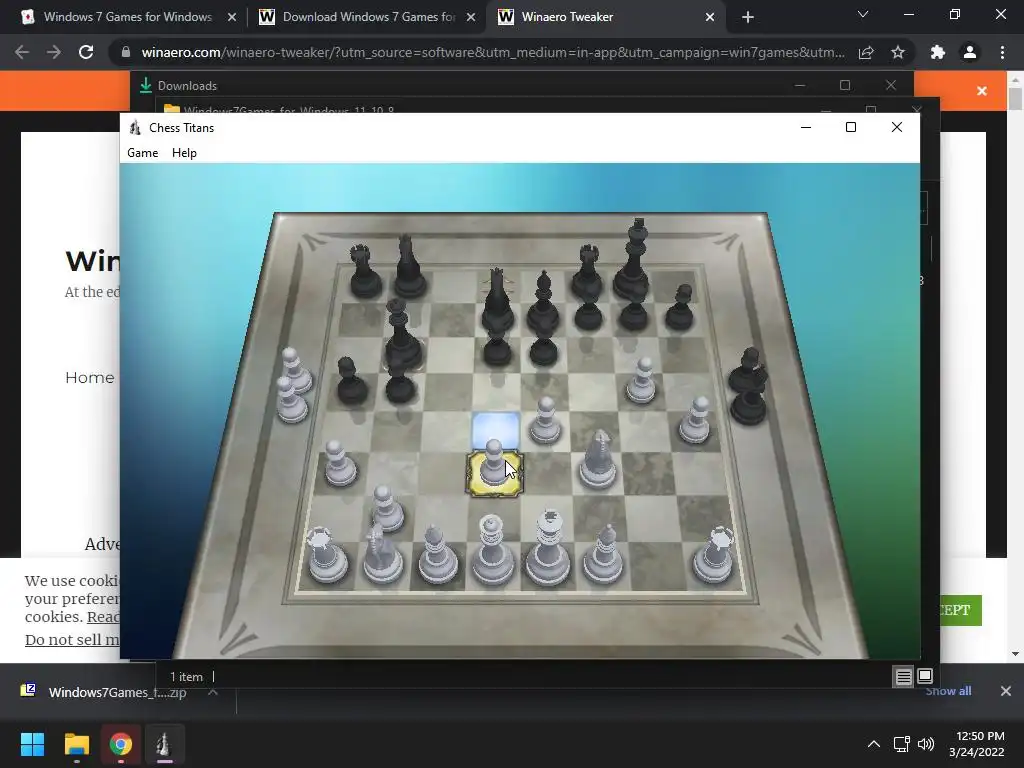1024x768 pixels.
Task: Select the white knight on b1
Action: click(x=383, y=552)
